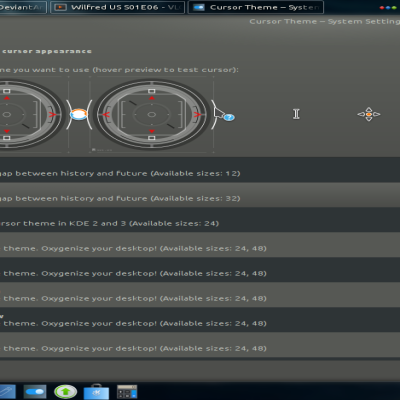This screenshot has height=400, width=400.
Task: Launch the calculator icon in bottom panel
Action: (x=127, y=392)
